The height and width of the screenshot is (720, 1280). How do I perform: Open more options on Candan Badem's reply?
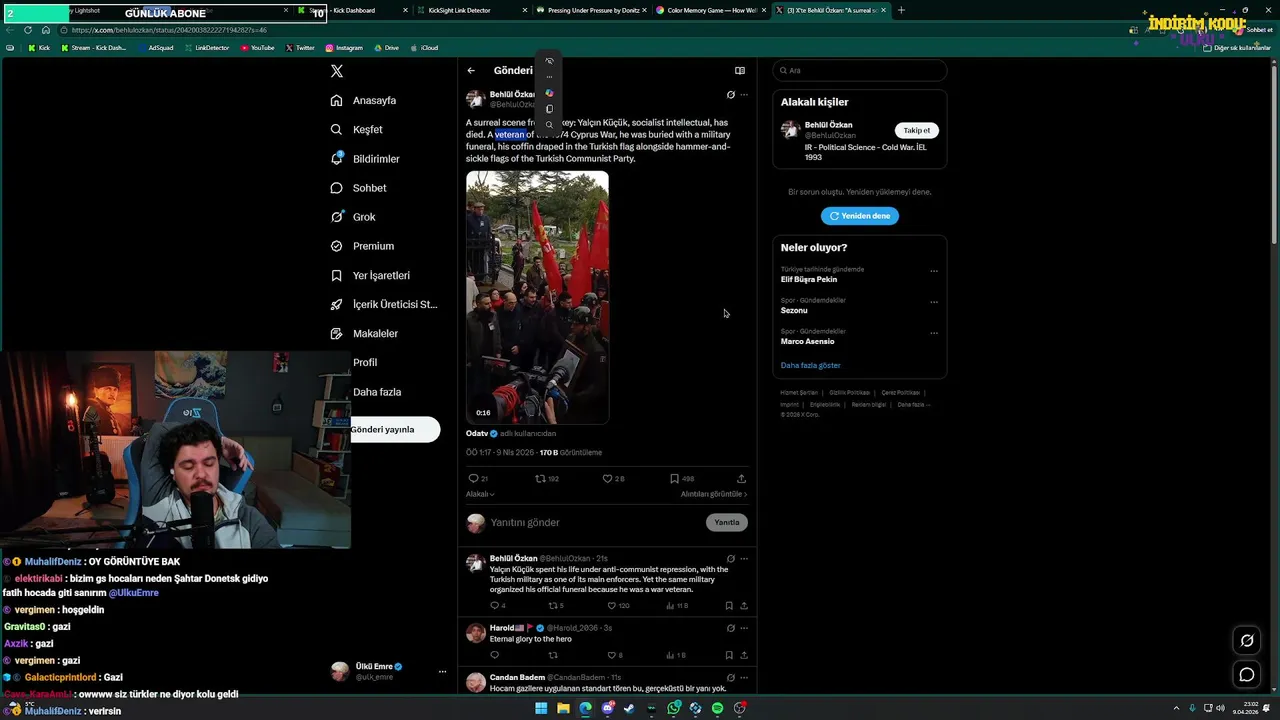[744, 678]
